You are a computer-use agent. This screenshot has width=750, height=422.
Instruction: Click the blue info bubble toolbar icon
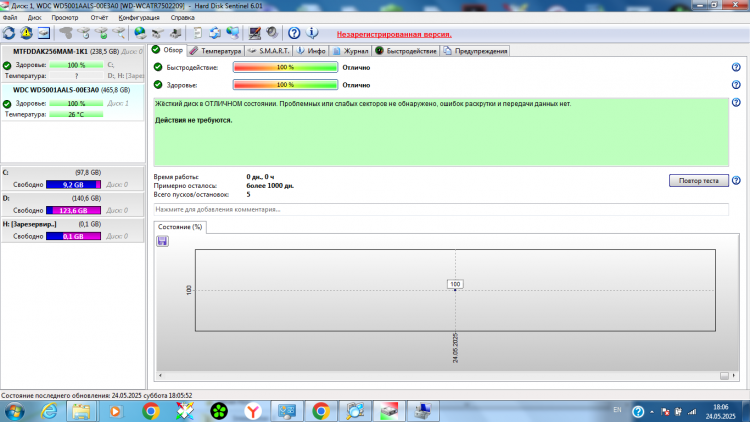[x=312, y=33]
